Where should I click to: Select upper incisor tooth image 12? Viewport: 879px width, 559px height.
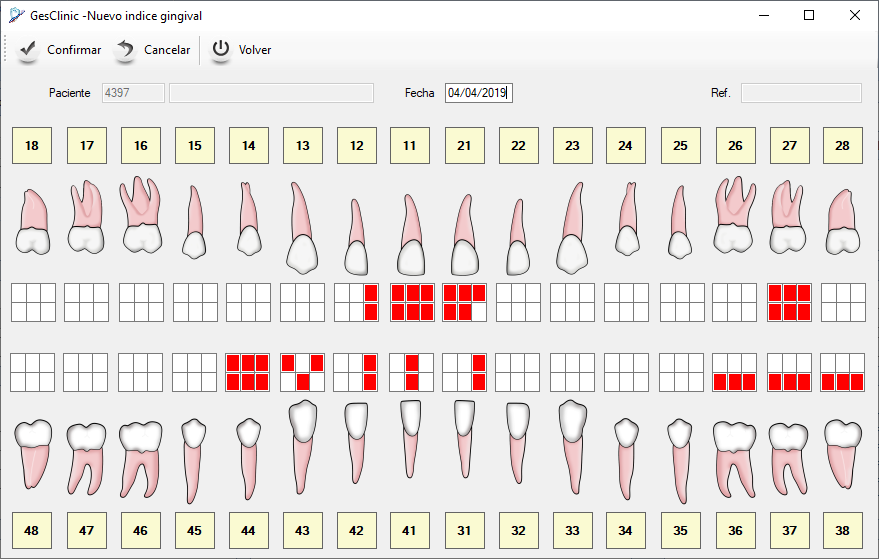coord(356,237)
